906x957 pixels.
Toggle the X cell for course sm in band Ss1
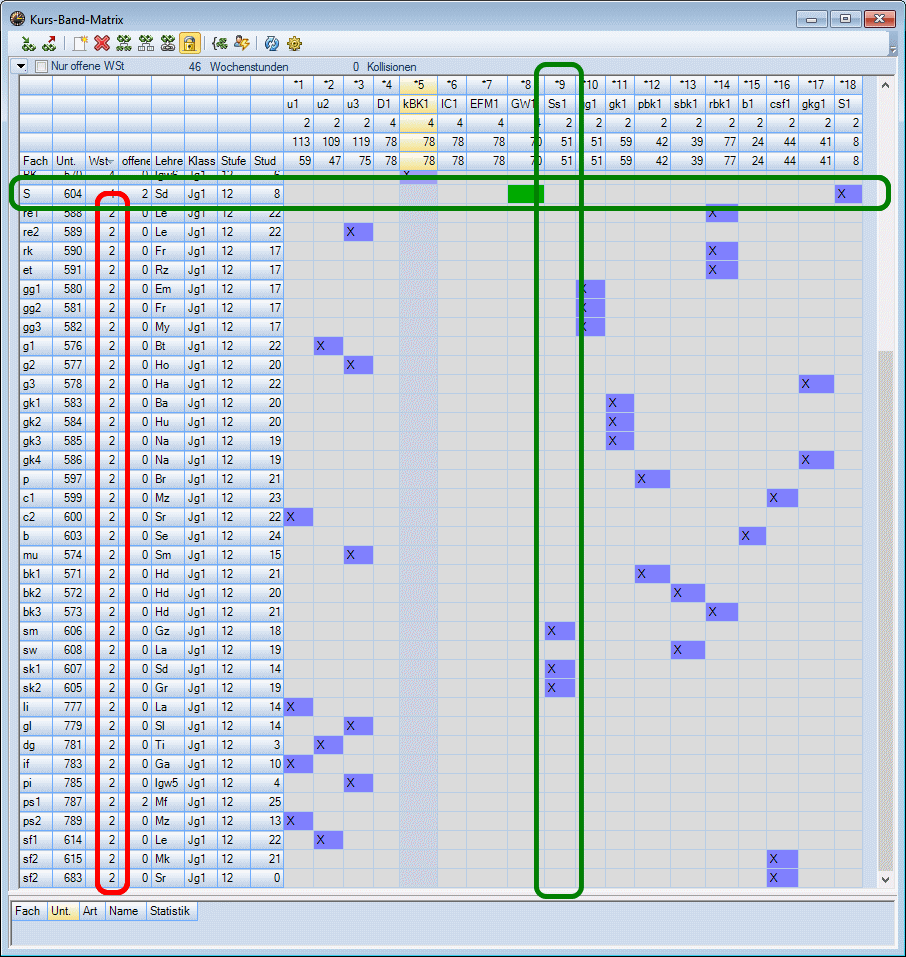tap(559, 631)
